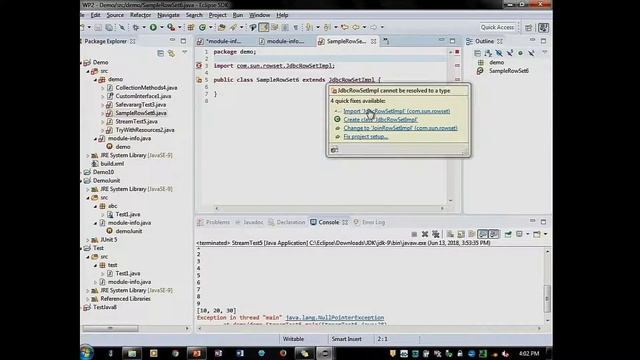Open the Navigate menu
Screen dimensions: 640x360
click(168, 15)
